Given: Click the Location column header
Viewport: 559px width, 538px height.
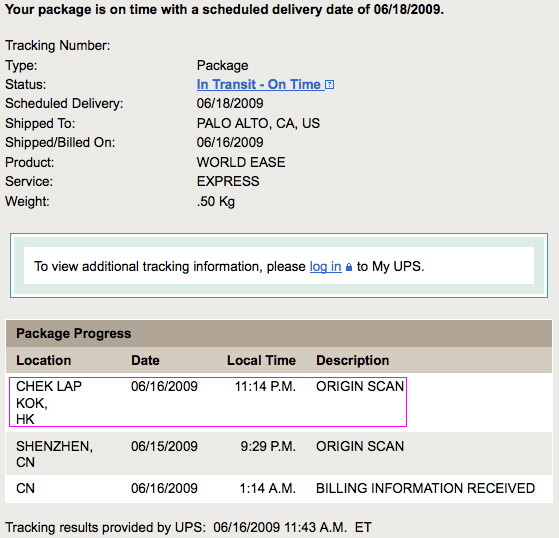Looking at the screenshot, I should [x=43, y=360].
